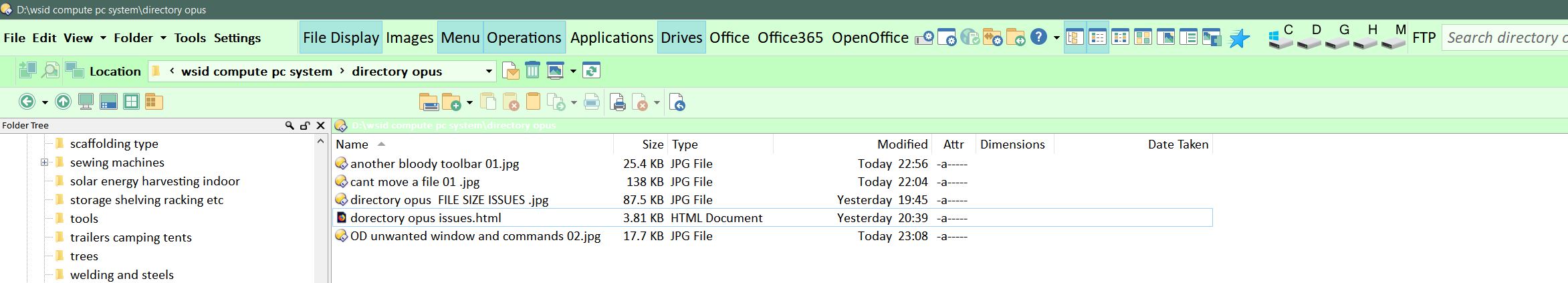Viewport: 1568px width, 283px height.
Task: Click the folder with gear options icon
Action: click(992, 38)
